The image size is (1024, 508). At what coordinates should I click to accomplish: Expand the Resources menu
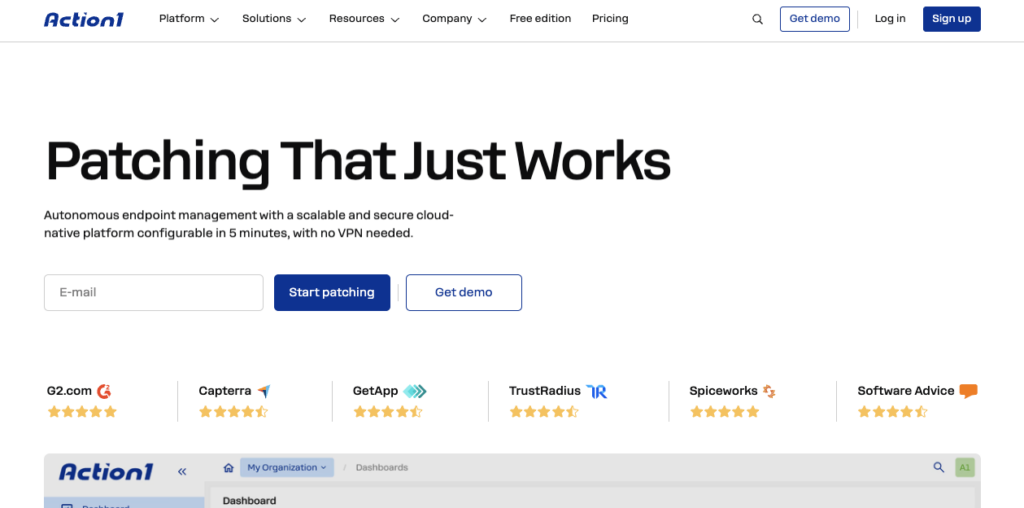364,19
